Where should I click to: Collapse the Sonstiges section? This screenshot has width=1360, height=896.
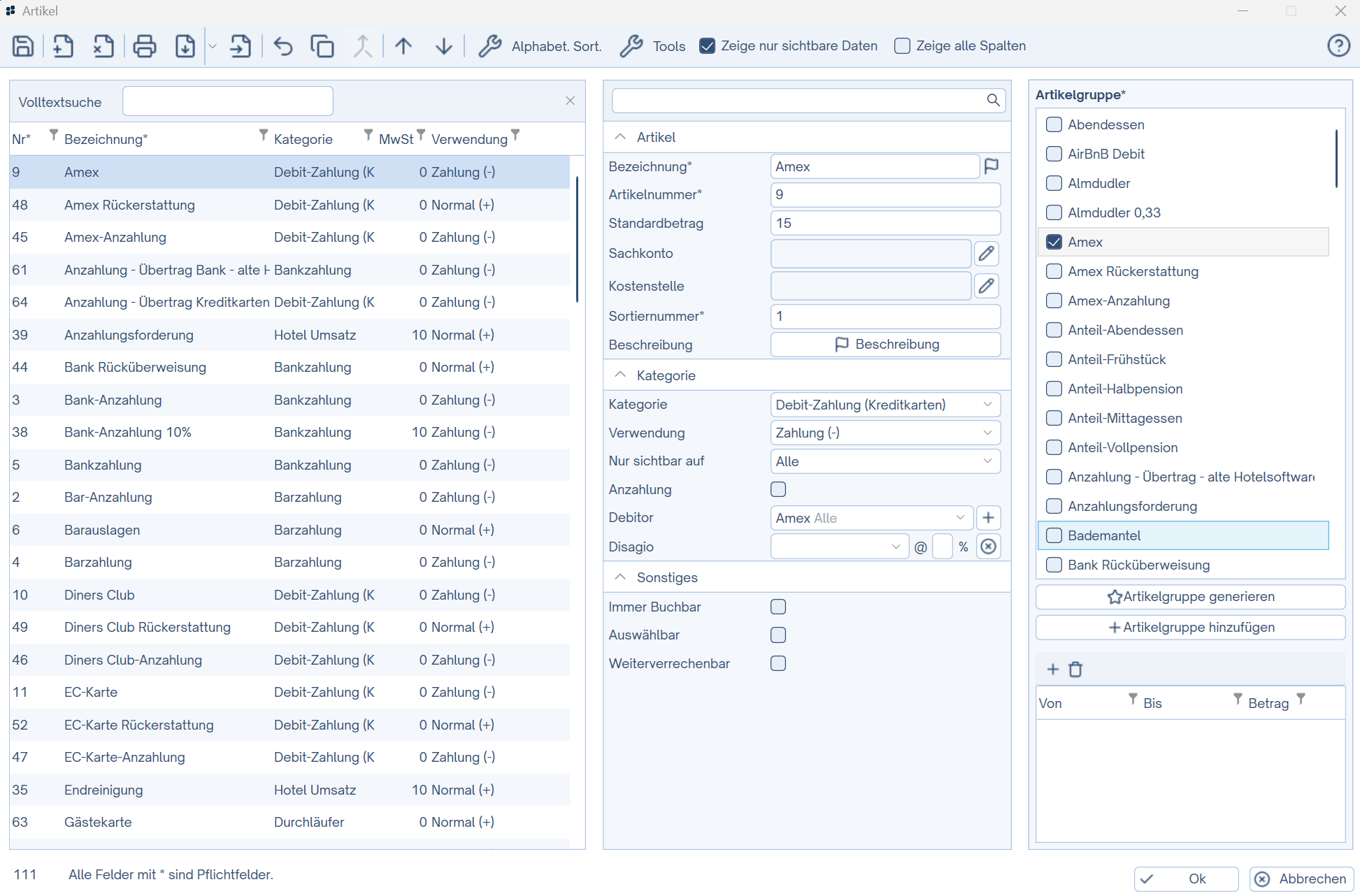620,577
